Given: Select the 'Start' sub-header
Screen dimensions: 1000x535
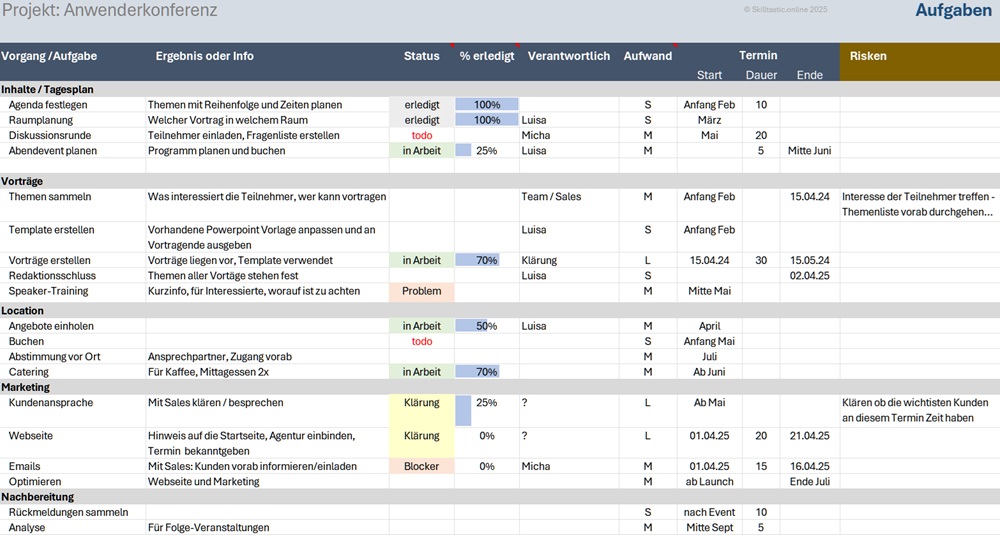Looking at the screenshot, I should click(x=709, y=75).
